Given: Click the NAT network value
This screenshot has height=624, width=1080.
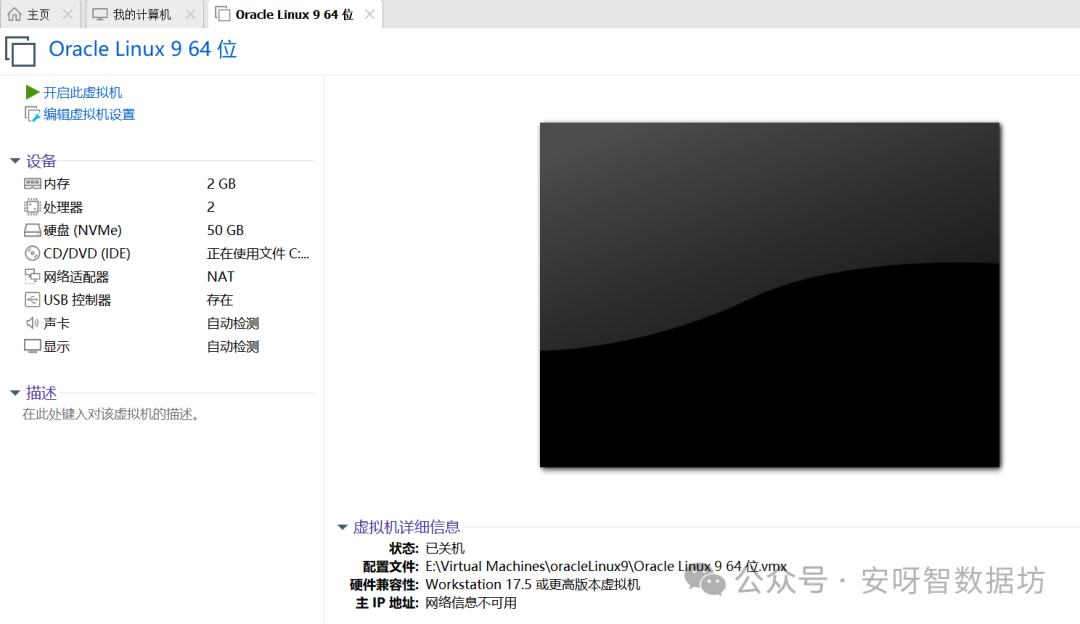Looking at the screenshot, I should click(x=220, y=277).
